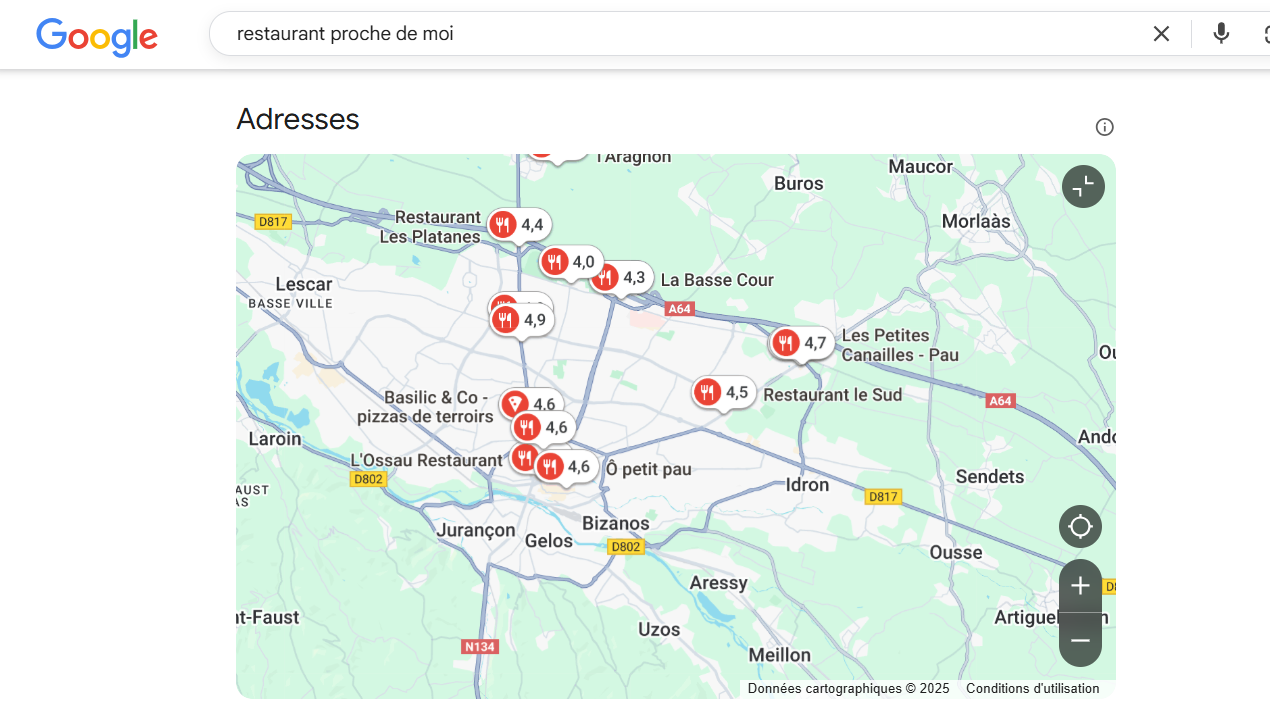The width and height of the screenshot is (1270, 718).
Task: Zoom in using the plus button
Action: 1080,586
